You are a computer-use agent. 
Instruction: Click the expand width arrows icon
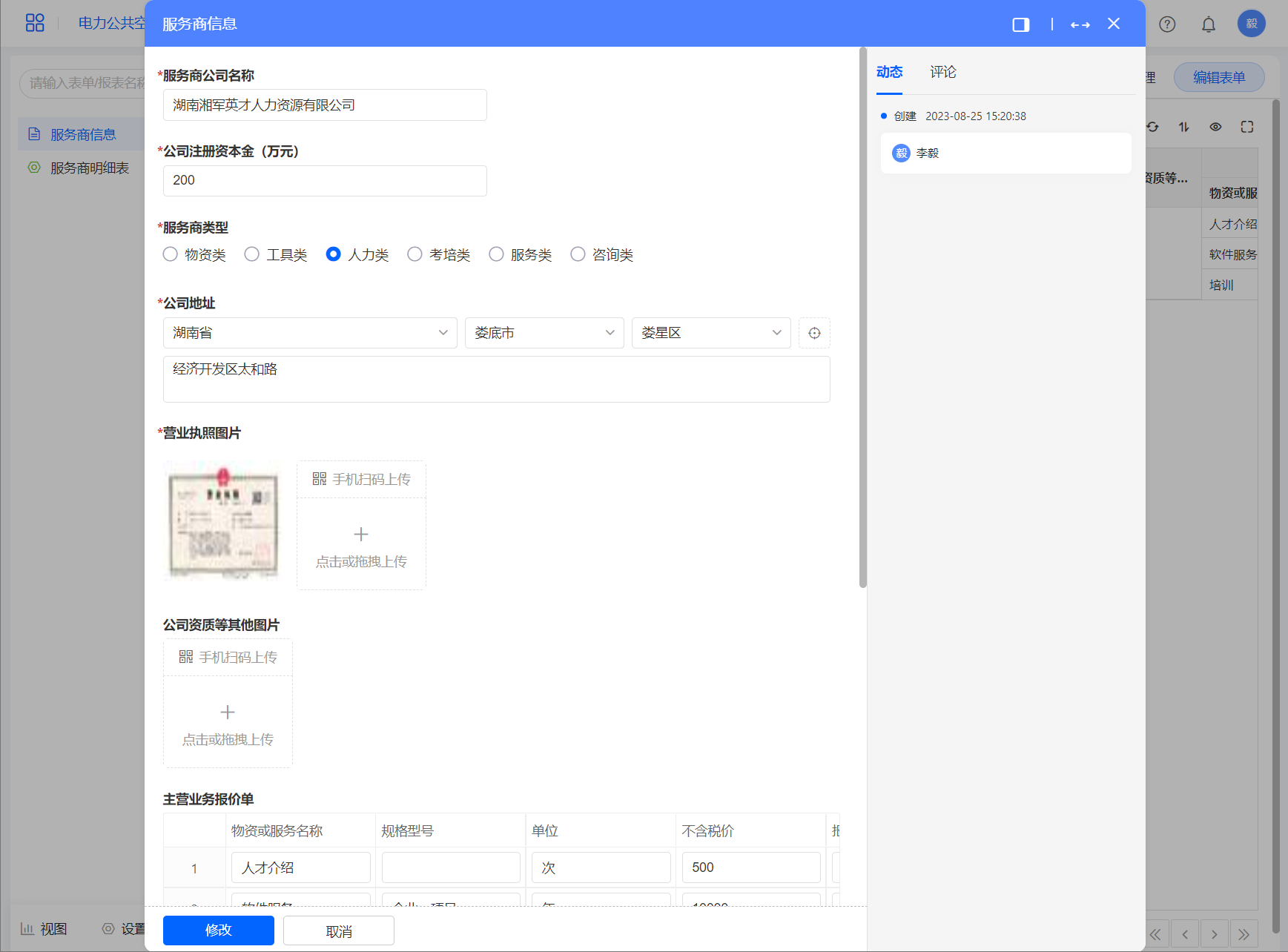pos(1080,24)
